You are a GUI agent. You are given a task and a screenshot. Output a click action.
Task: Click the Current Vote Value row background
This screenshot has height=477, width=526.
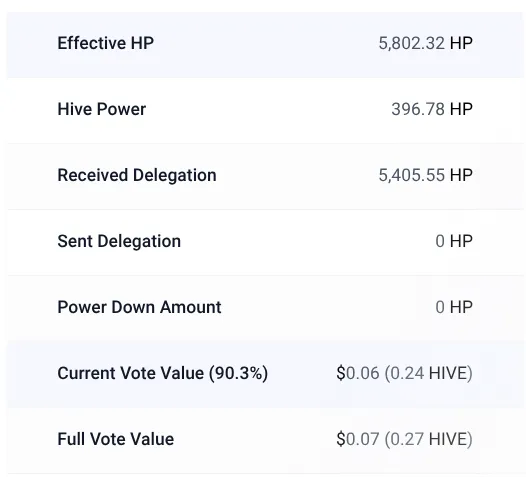point(265,374)
